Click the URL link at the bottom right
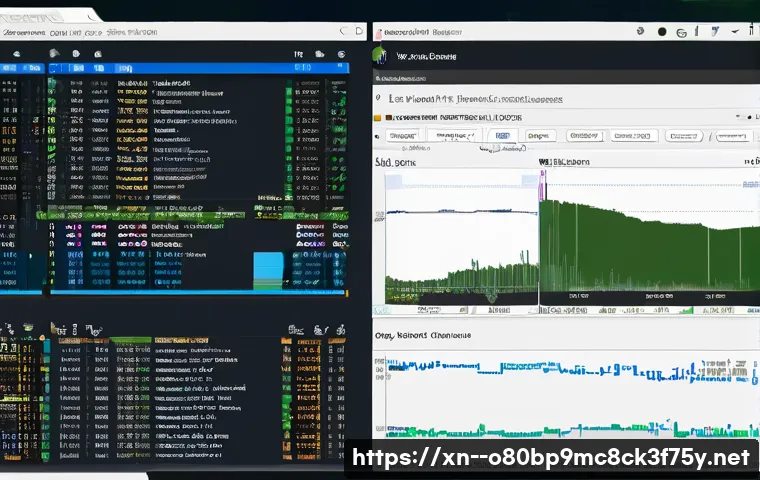The width and height of the screenshot is (760, 480). 549,458
